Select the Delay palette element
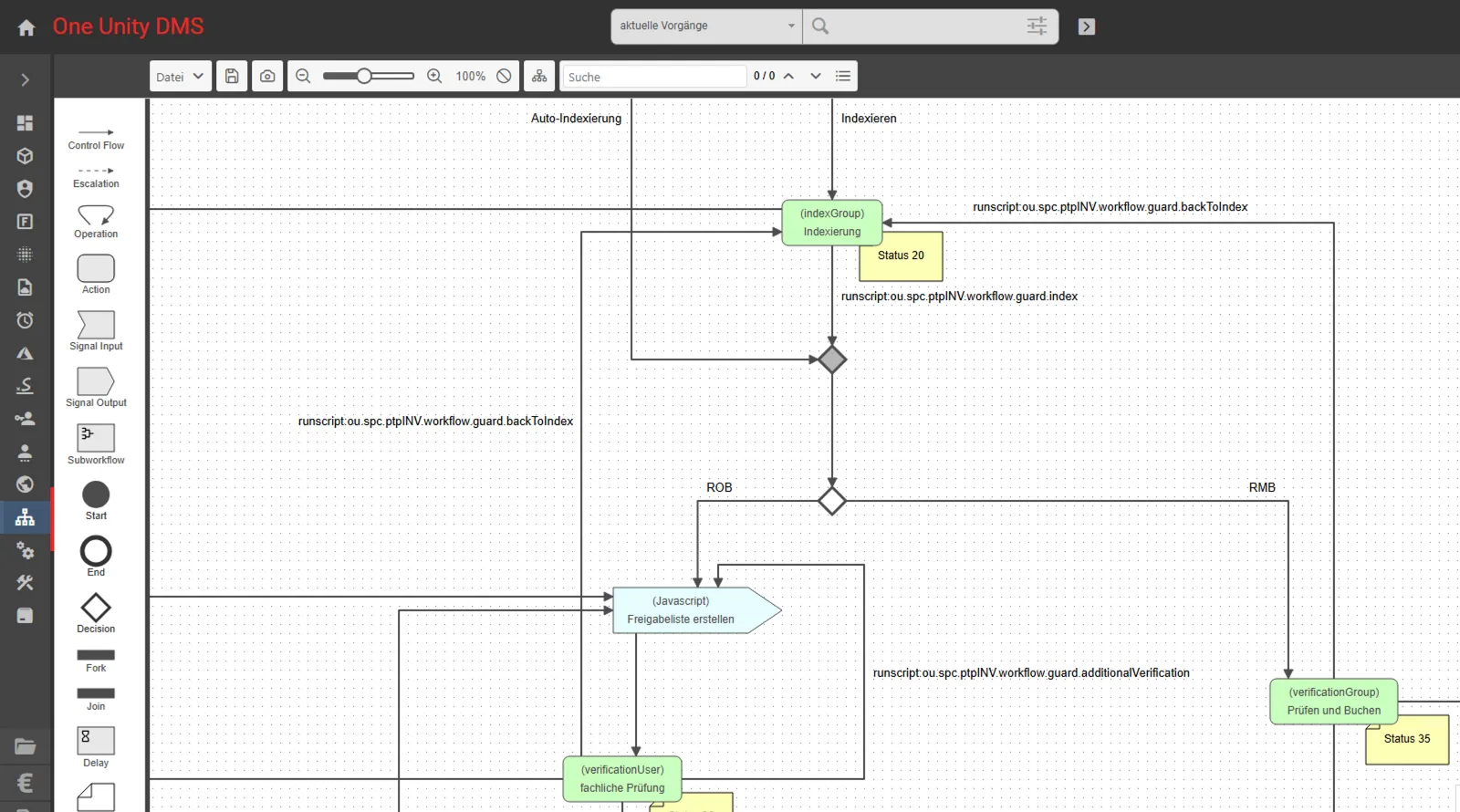1460x812 pixels. point(96,747)
